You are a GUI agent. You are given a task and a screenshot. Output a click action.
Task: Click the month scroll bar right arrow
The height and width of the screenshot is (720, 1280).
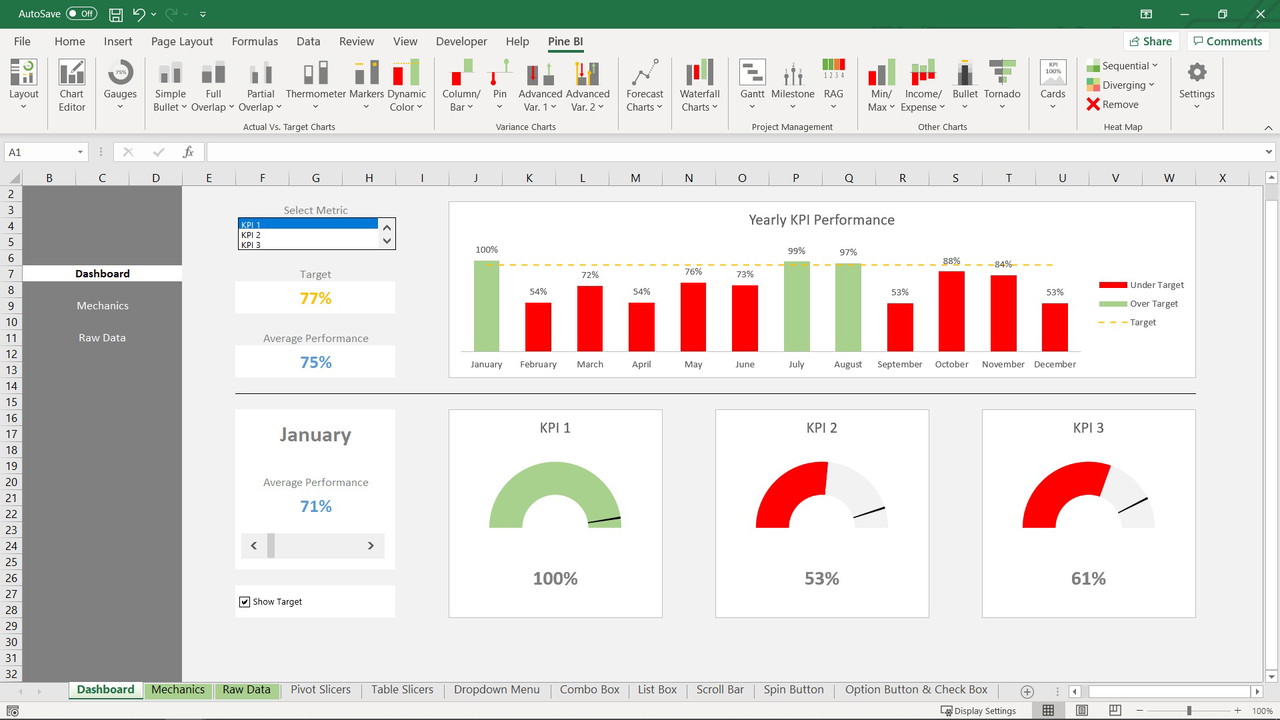coord(371,546)
